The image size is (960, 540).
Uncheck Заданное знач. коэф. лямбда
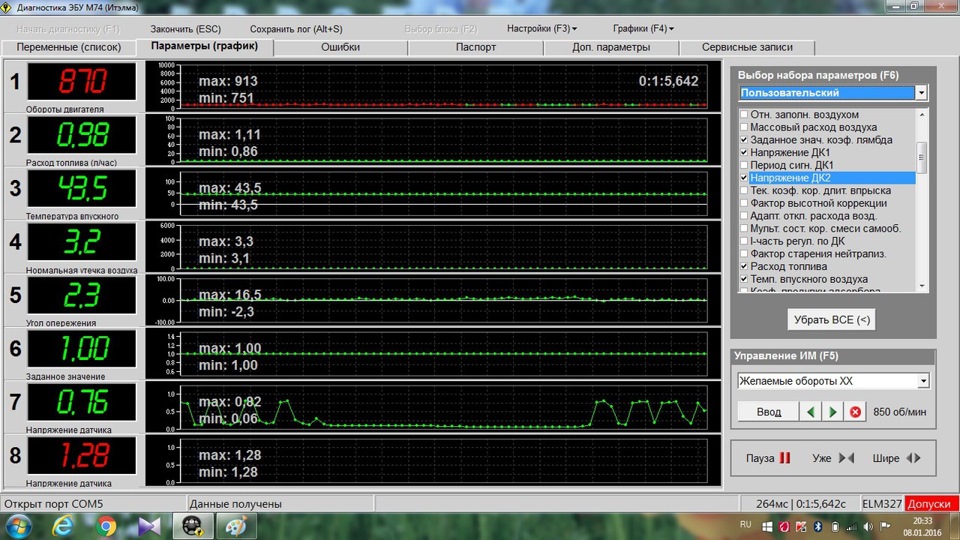tap(744, 140)
